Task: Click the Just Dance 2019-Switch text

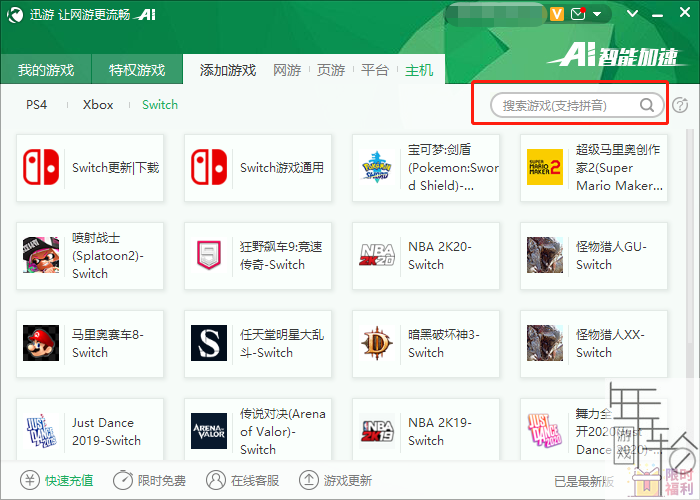Action: pyautogui.click(x=106, y=431)
